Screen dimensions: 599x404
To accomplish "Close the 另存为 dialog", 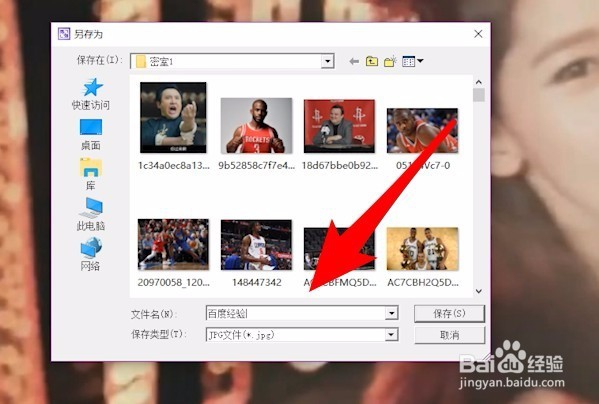I will 478,34.
